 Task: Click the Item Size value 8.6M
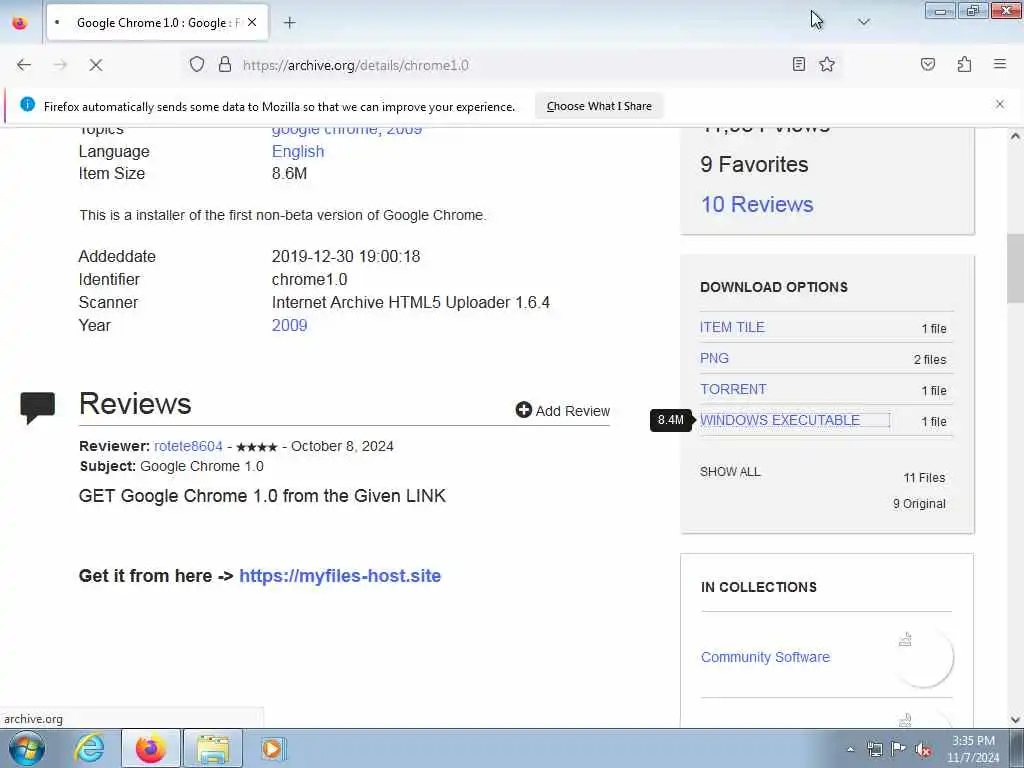tap(289, 174)
